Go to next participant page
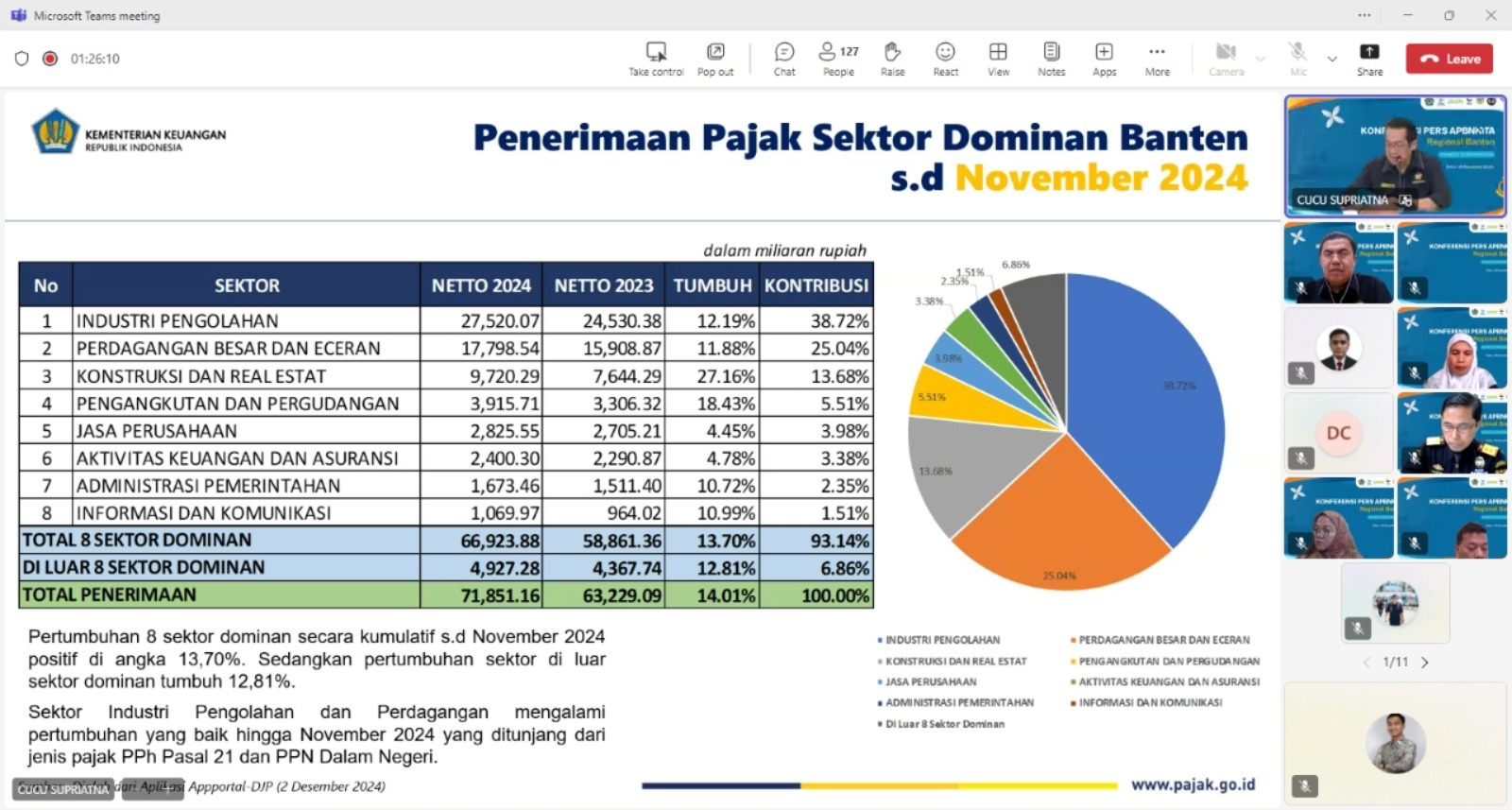Screen dimensions: 1512x810 click(1425, 663)
